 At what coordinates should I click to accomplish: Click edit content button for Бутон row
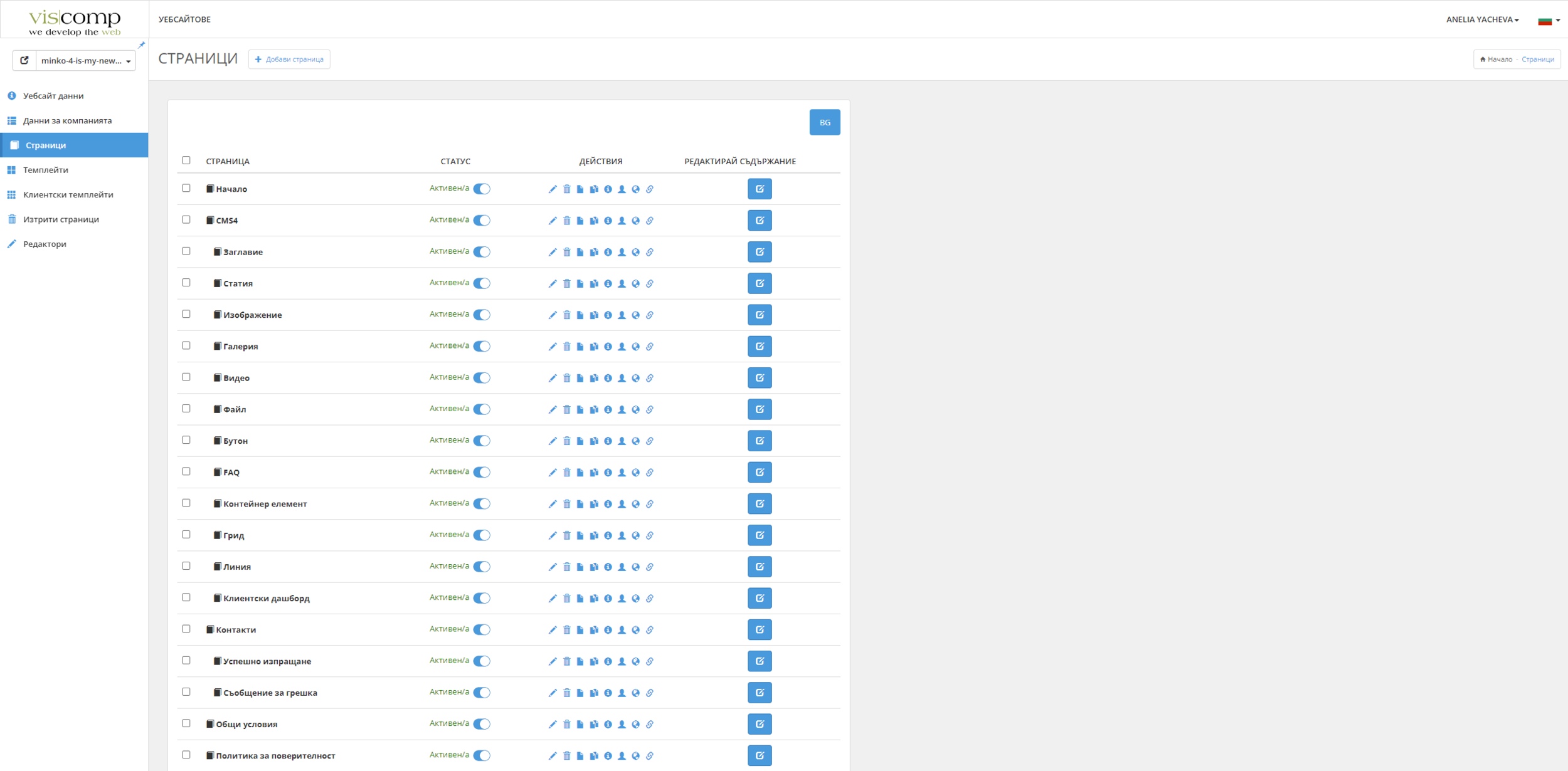point(759,441)
